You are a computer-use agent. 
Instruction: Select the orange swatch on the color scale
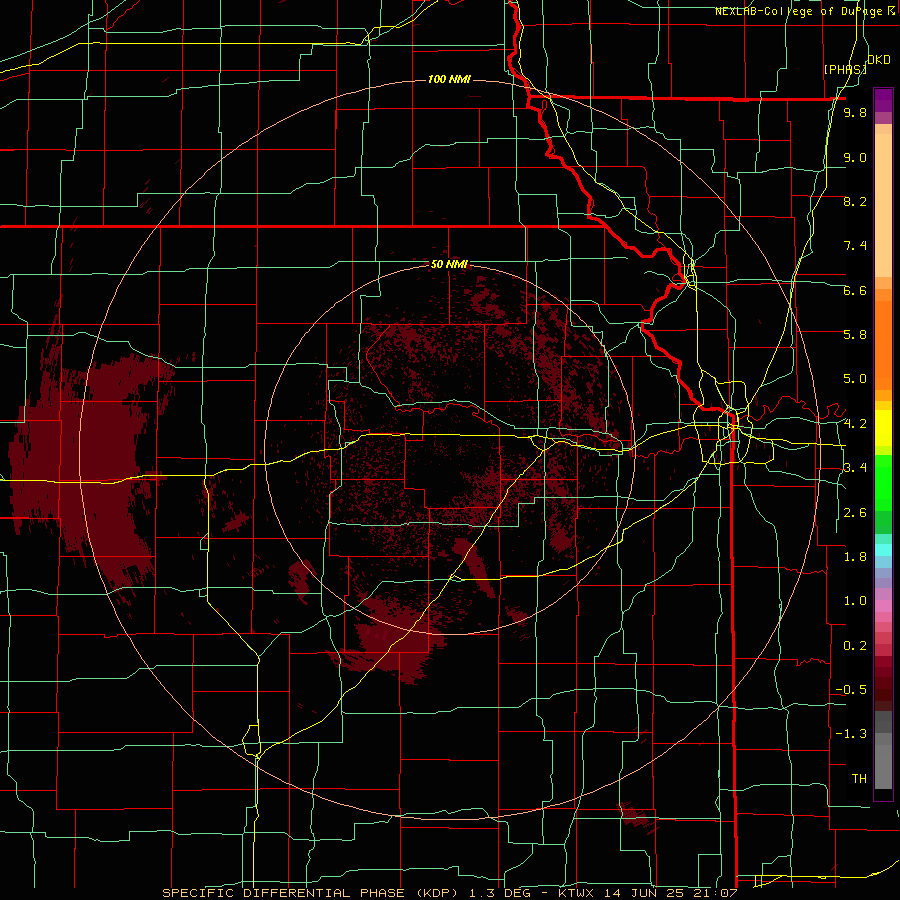[883, 345]
